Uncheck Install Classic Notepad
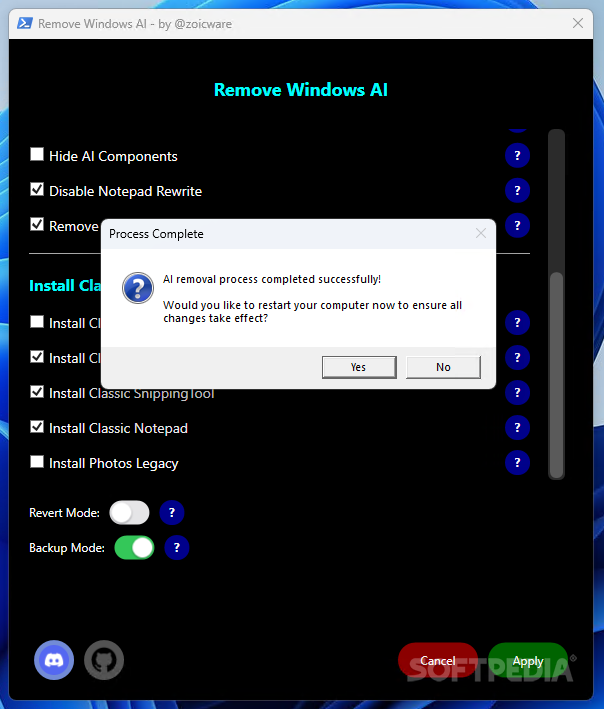Image resolution: width=604 pixels, height=709 pixels. pos(37,426)
